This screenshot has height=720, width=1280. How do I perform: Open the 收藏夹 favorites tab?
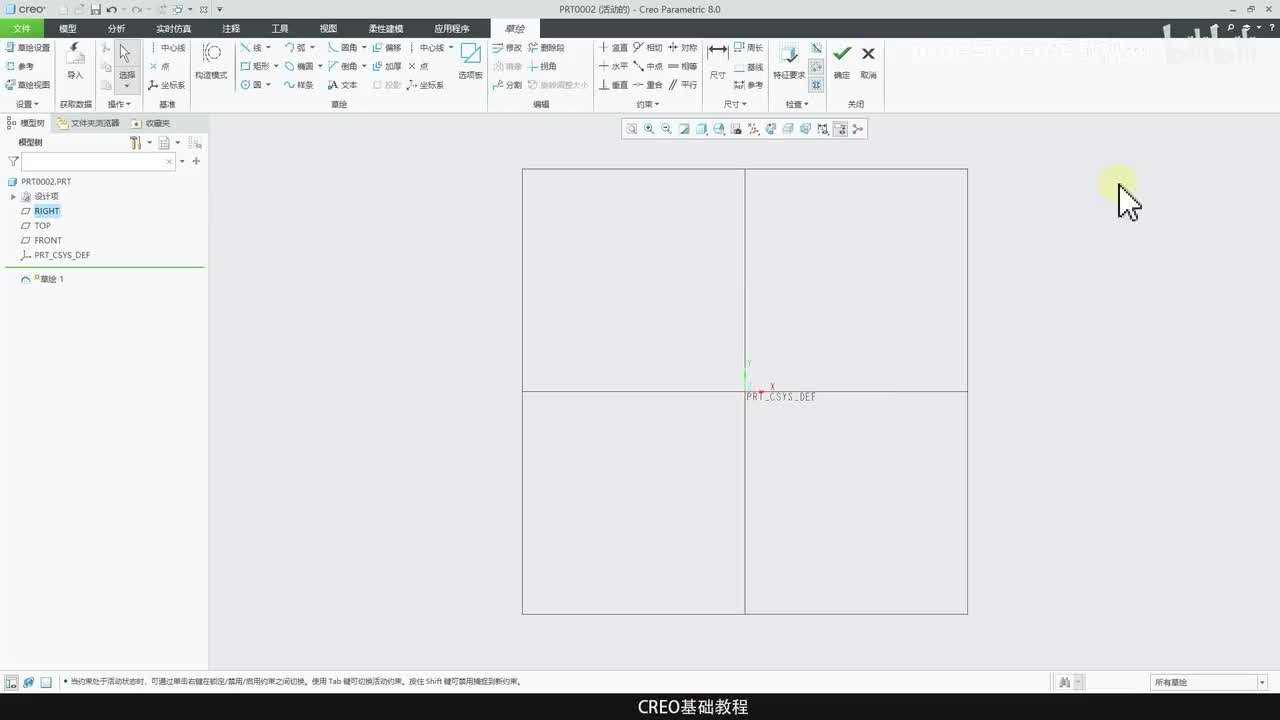point(151,123)
